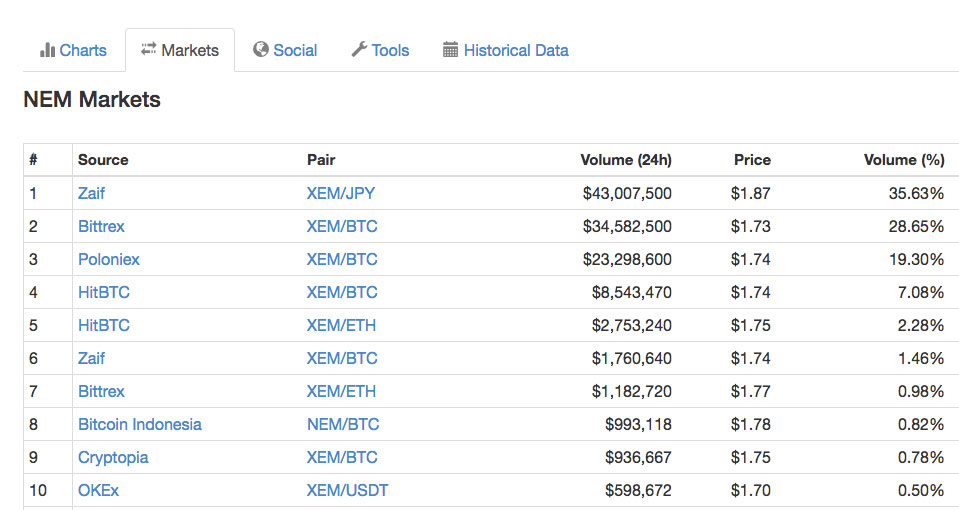The height and width of the screenshot is (510, 959).
Task: Open the OKEx source link
Action: point(98,490)
